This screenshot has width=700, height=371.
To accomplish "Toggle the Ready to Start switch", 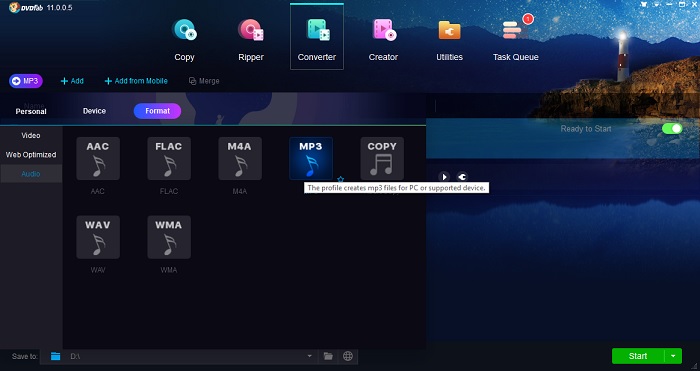I will point(672,129).
